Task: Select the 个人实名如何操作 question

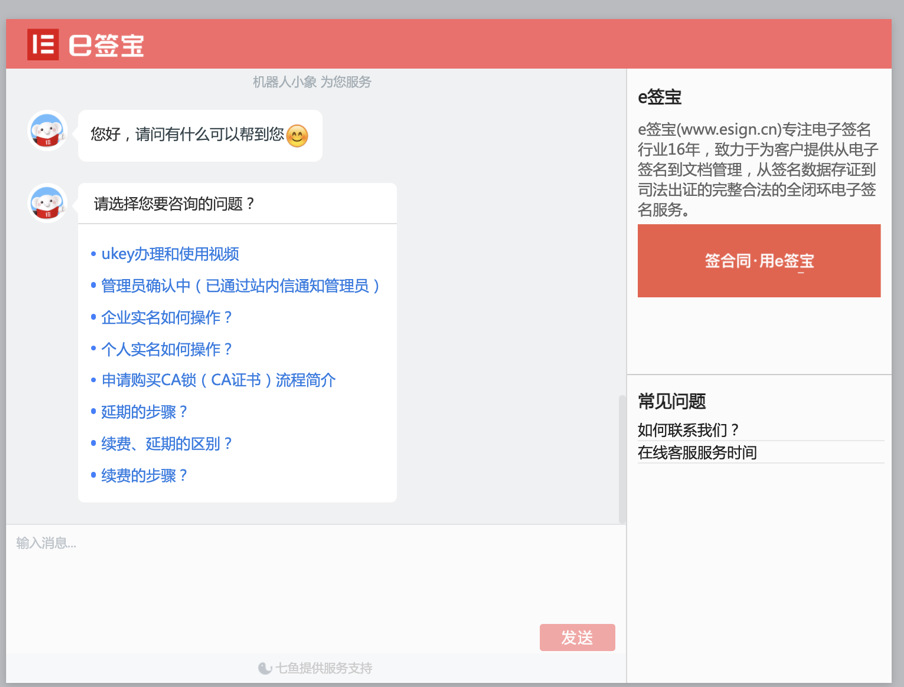Action: [166, 348]
